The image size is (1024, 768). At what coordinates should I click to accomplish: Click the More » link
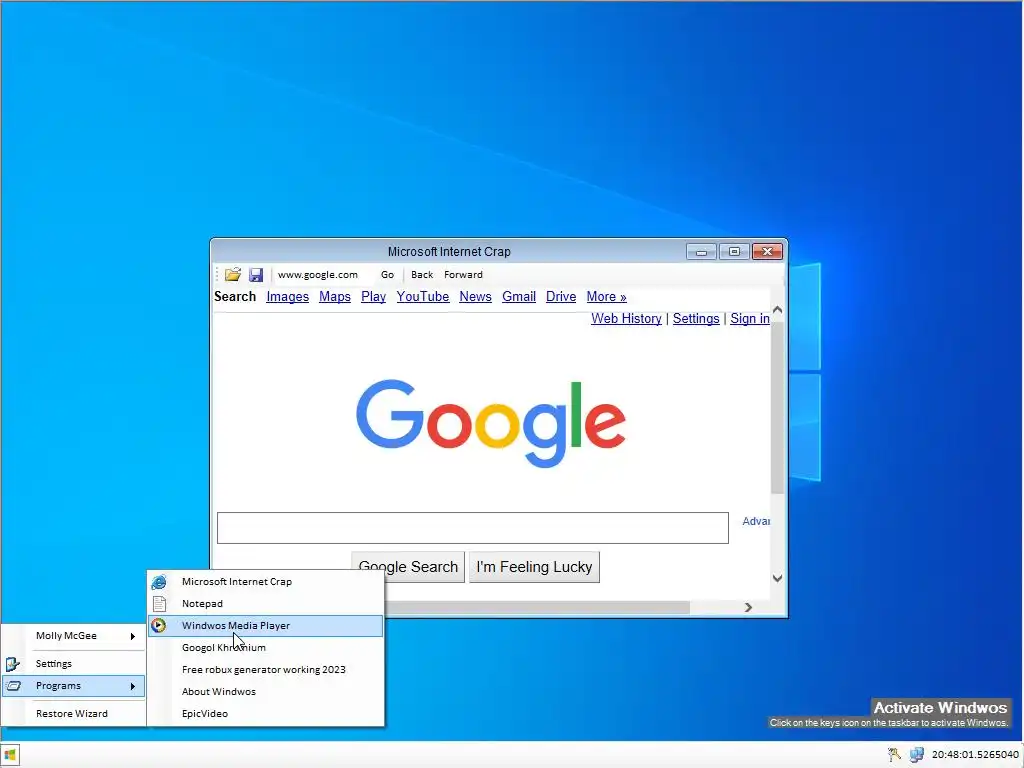point(606,296)
